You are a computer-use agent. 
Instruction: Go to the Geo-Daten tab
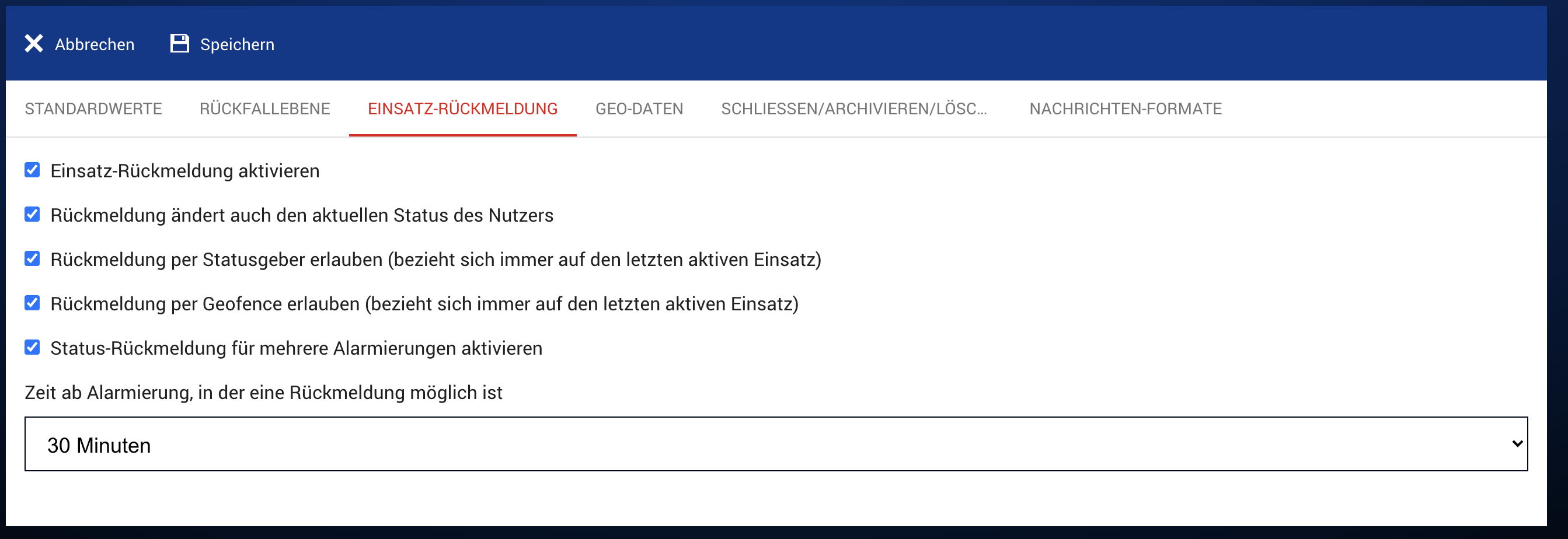(x=639, y=109)
